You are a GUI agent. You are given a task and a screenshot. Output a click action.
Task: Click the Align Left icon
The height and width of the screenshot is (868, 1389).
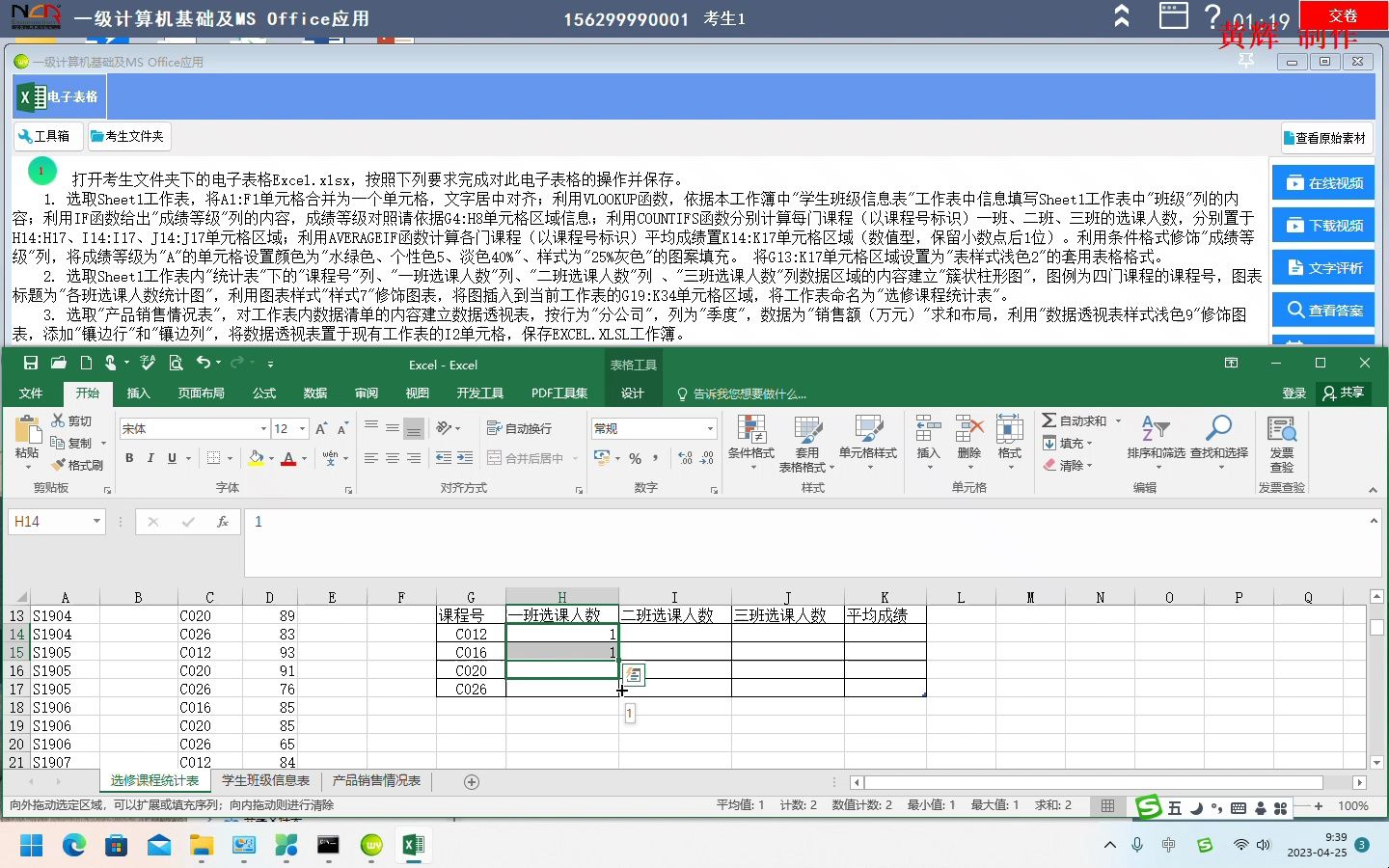pyautogui.click(x=371, y=458)
